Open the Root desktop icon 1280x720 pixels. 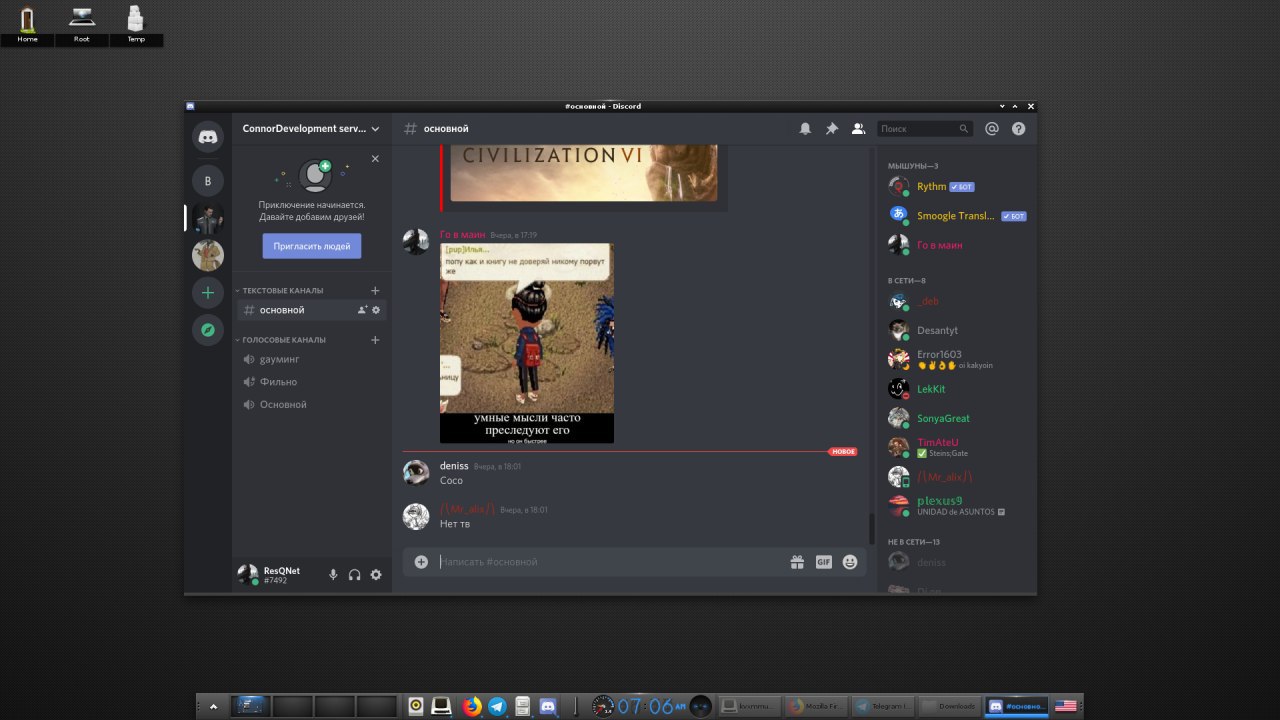click(x=82, y=24)
